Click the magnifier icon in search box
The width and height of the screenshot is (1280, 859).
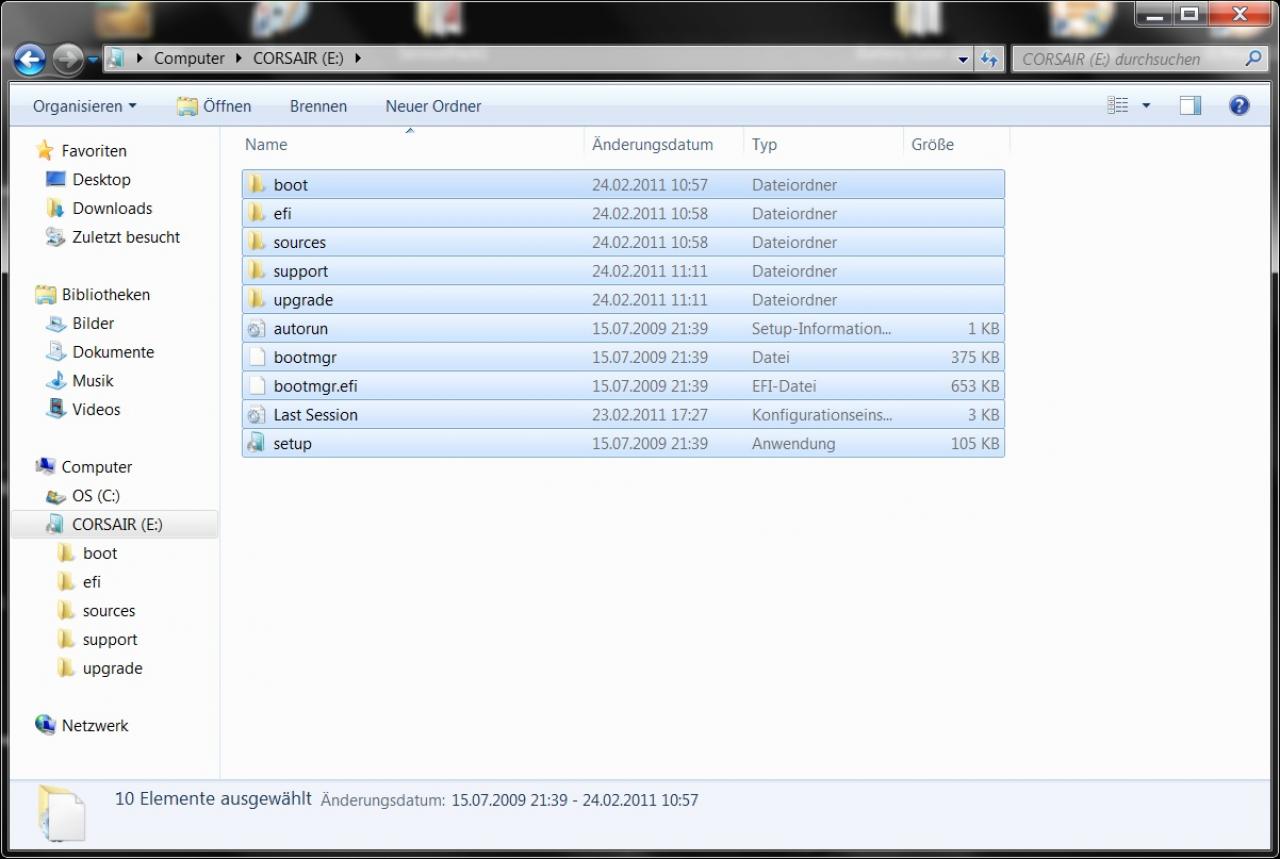(1253, 59)
